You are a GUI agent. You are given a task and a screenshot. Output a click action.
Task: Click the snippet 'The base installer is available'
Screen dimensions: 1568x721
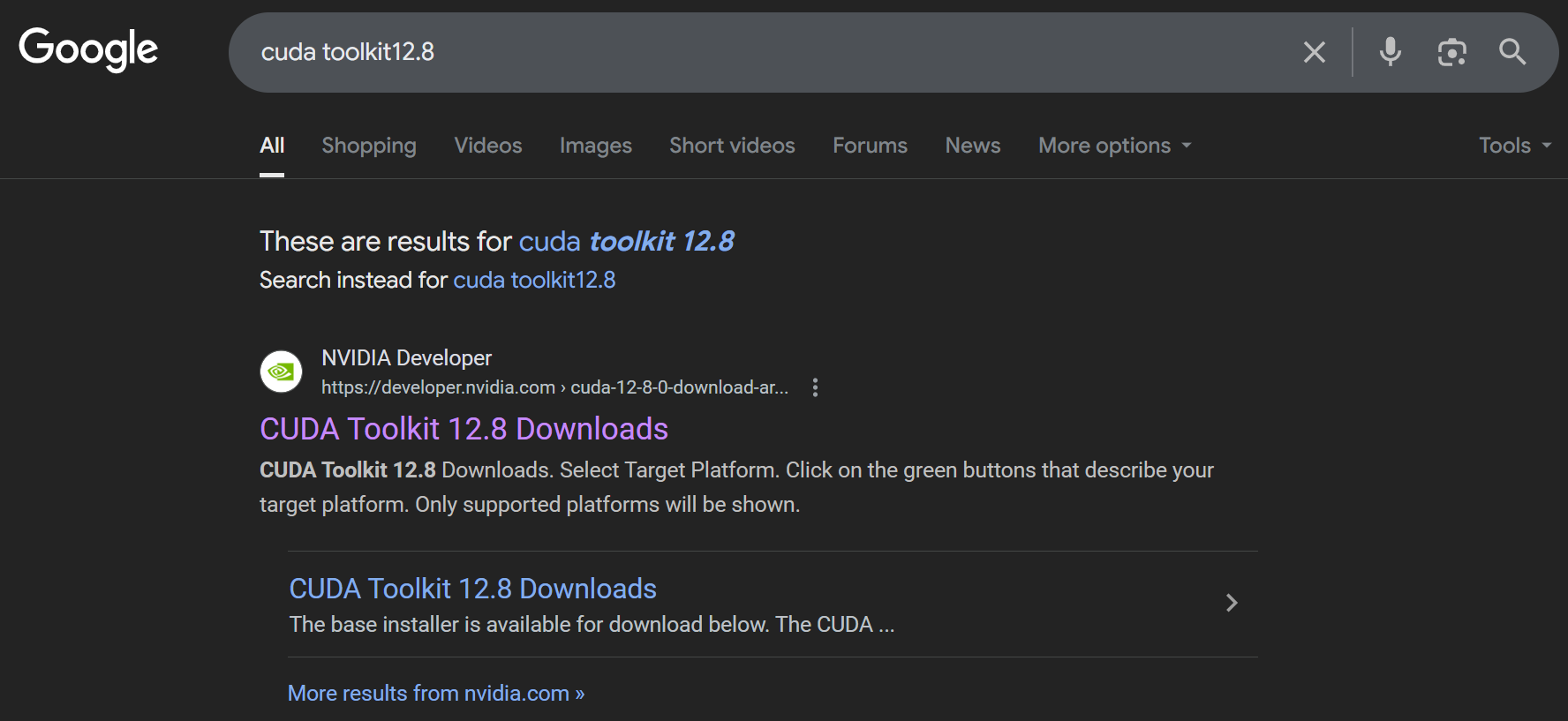pyautogui.click(x=592, y=625)
